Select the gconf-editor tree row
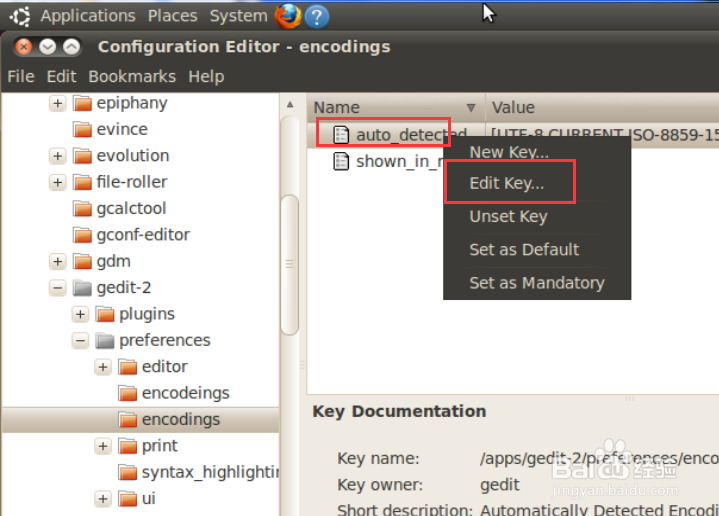This screenshot has height=516, width=719. click(140, 235)
